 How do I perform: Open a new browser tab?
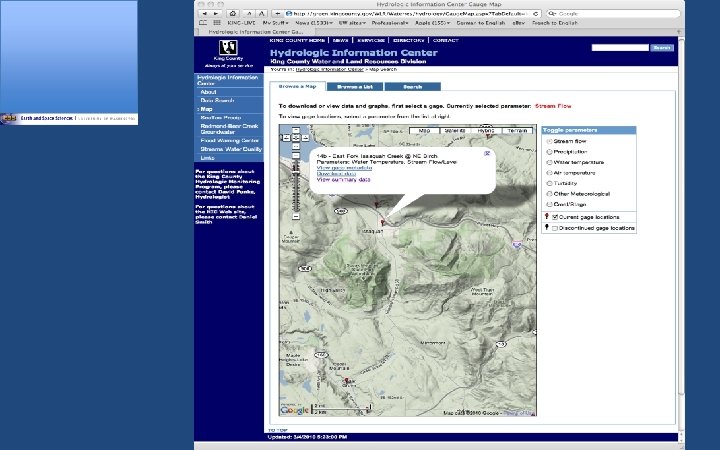681,32
